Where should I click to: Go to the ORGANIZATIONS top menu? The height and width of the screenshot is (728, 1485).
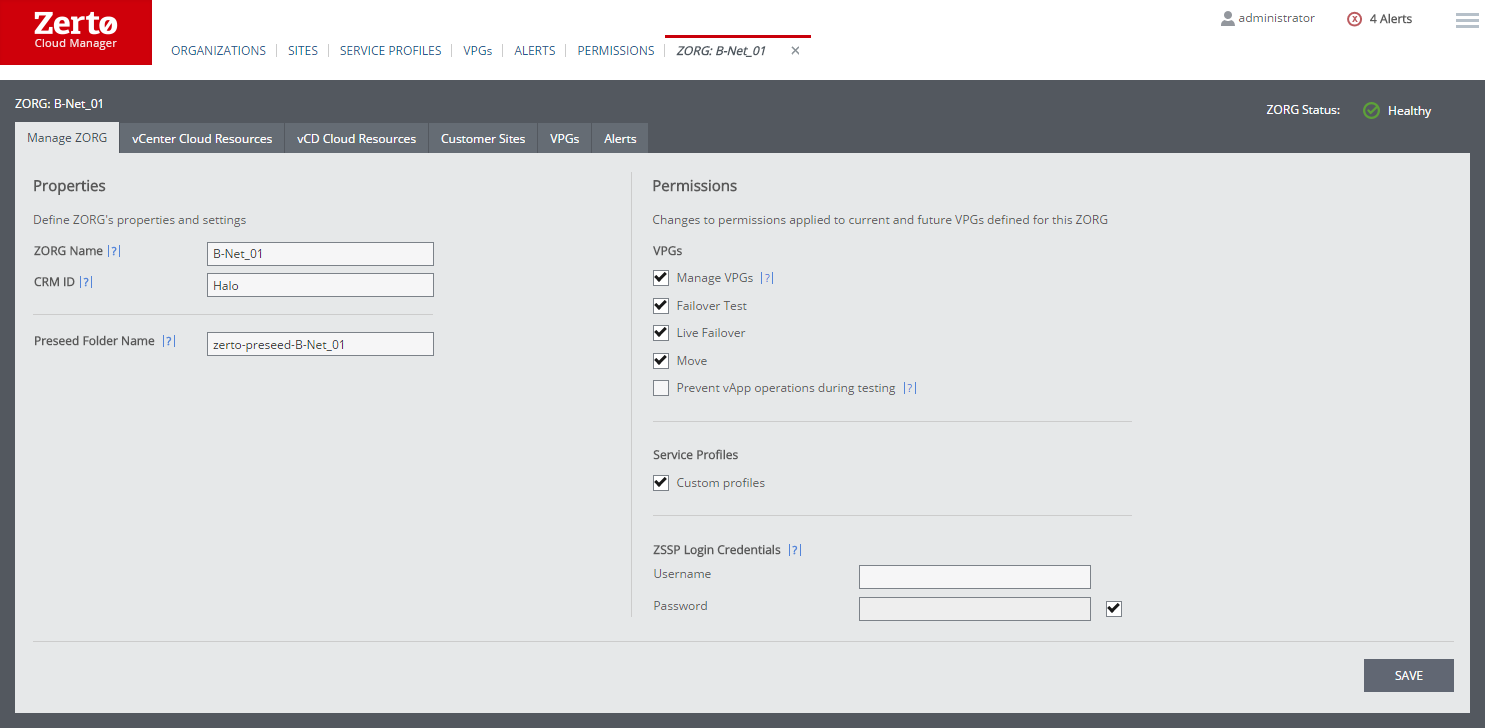[x=219, y=51]
